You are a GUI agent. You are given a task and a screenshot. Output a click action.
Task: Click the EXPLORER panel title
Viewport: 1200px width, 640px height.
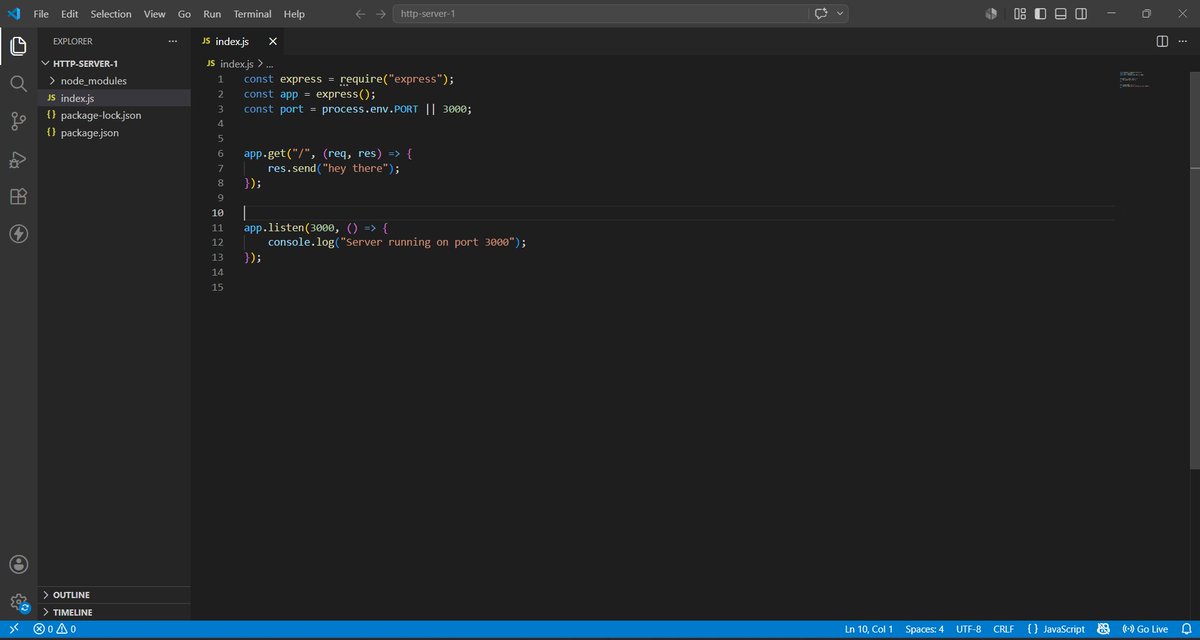[73, 41]
